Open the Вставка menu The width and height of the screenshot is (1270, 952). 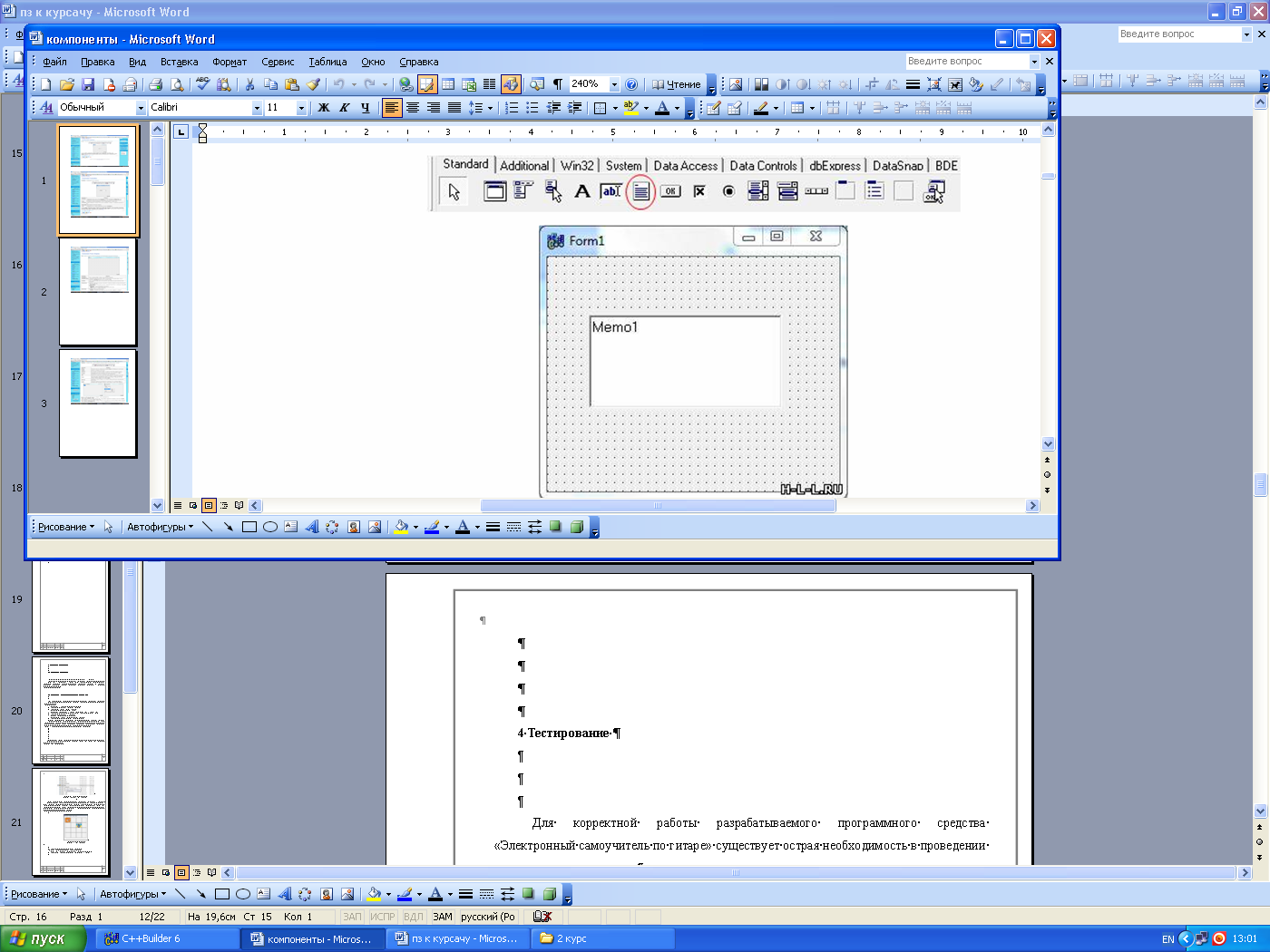(x=179, y=62)
